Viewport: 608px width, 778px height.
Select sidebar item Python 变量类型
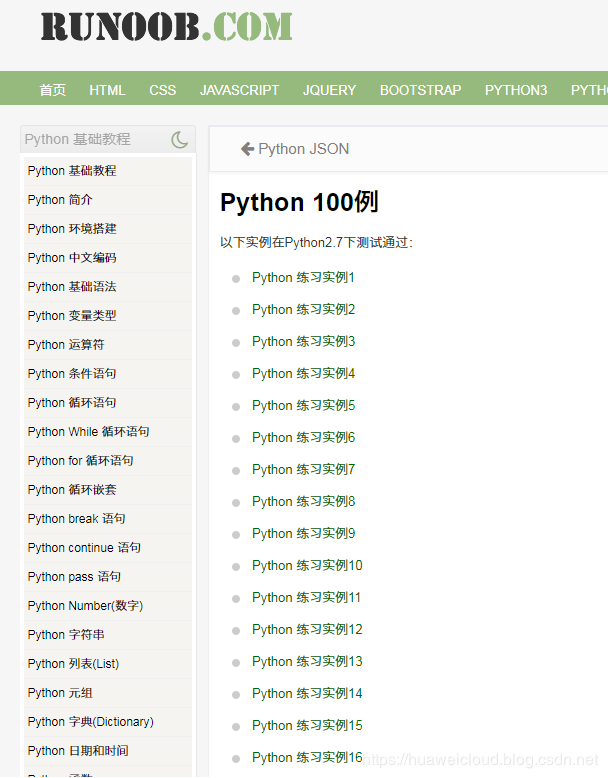coord(108,316)
